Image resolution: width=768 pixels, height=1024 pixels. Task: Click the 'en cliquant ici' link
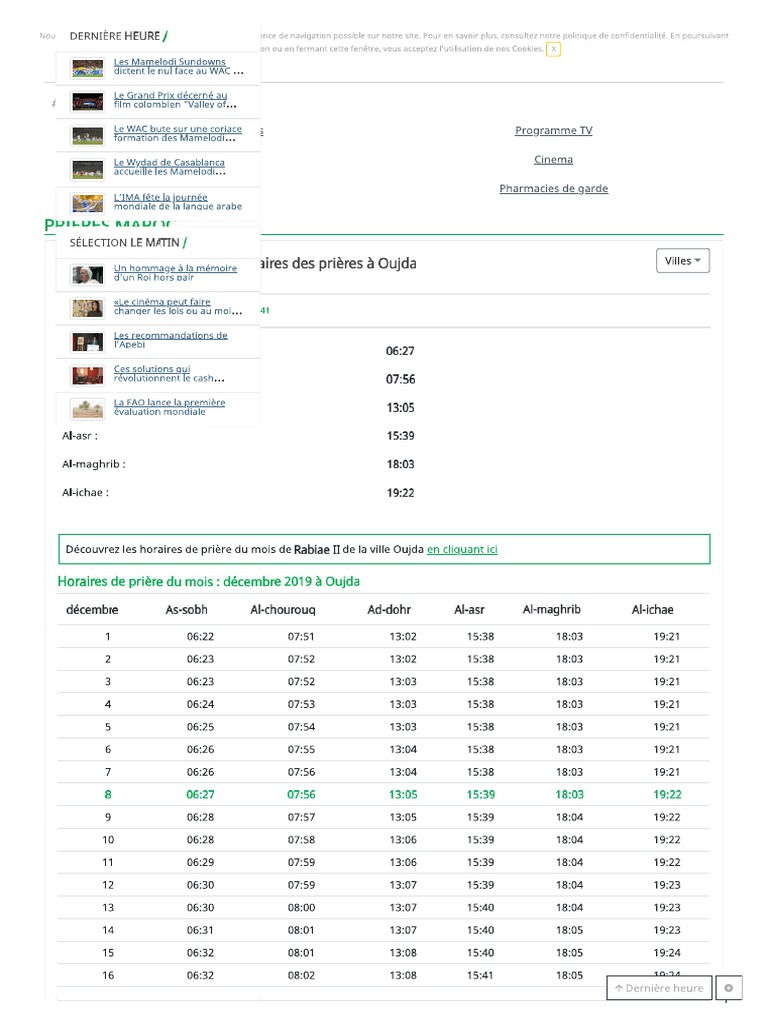point(462,550)
